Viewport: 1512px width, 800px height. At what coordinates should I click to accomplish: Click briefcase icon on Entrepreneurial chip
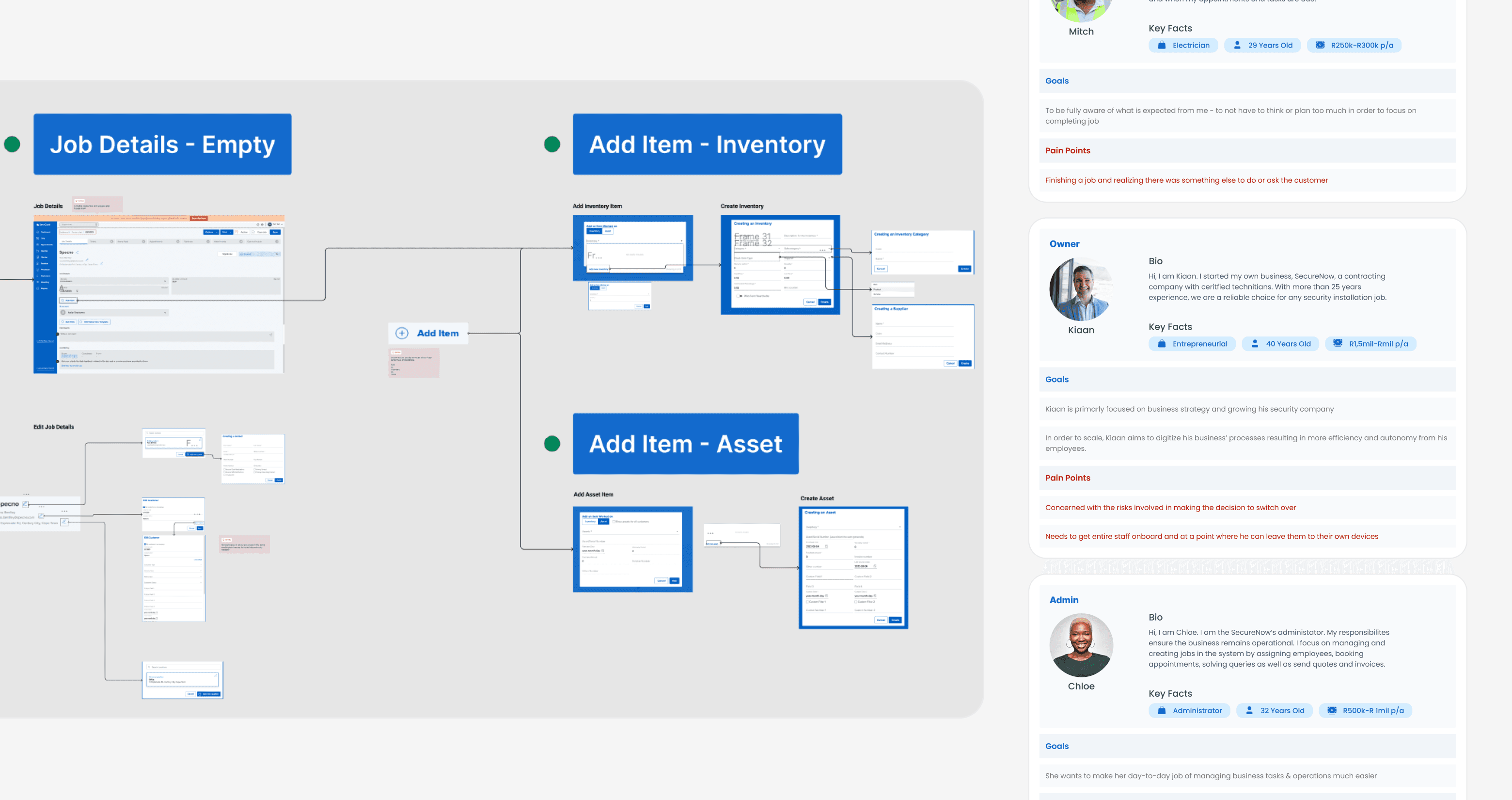click(x=1161, y=344)
